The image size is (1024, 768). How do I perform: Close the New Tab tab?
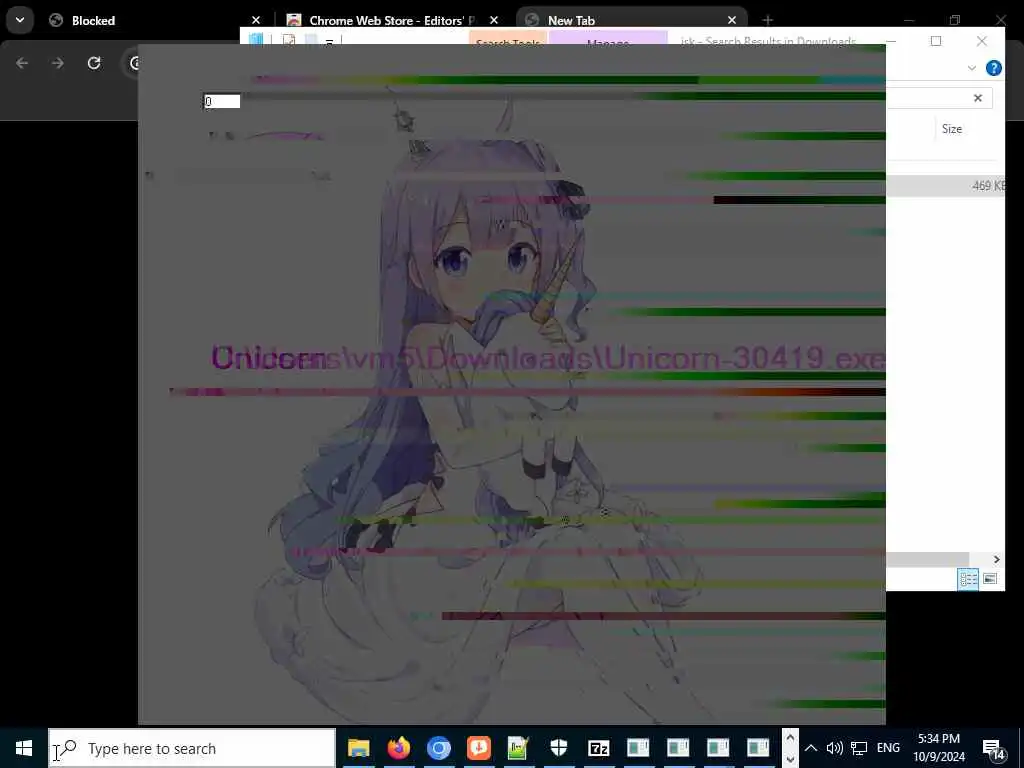732,20
